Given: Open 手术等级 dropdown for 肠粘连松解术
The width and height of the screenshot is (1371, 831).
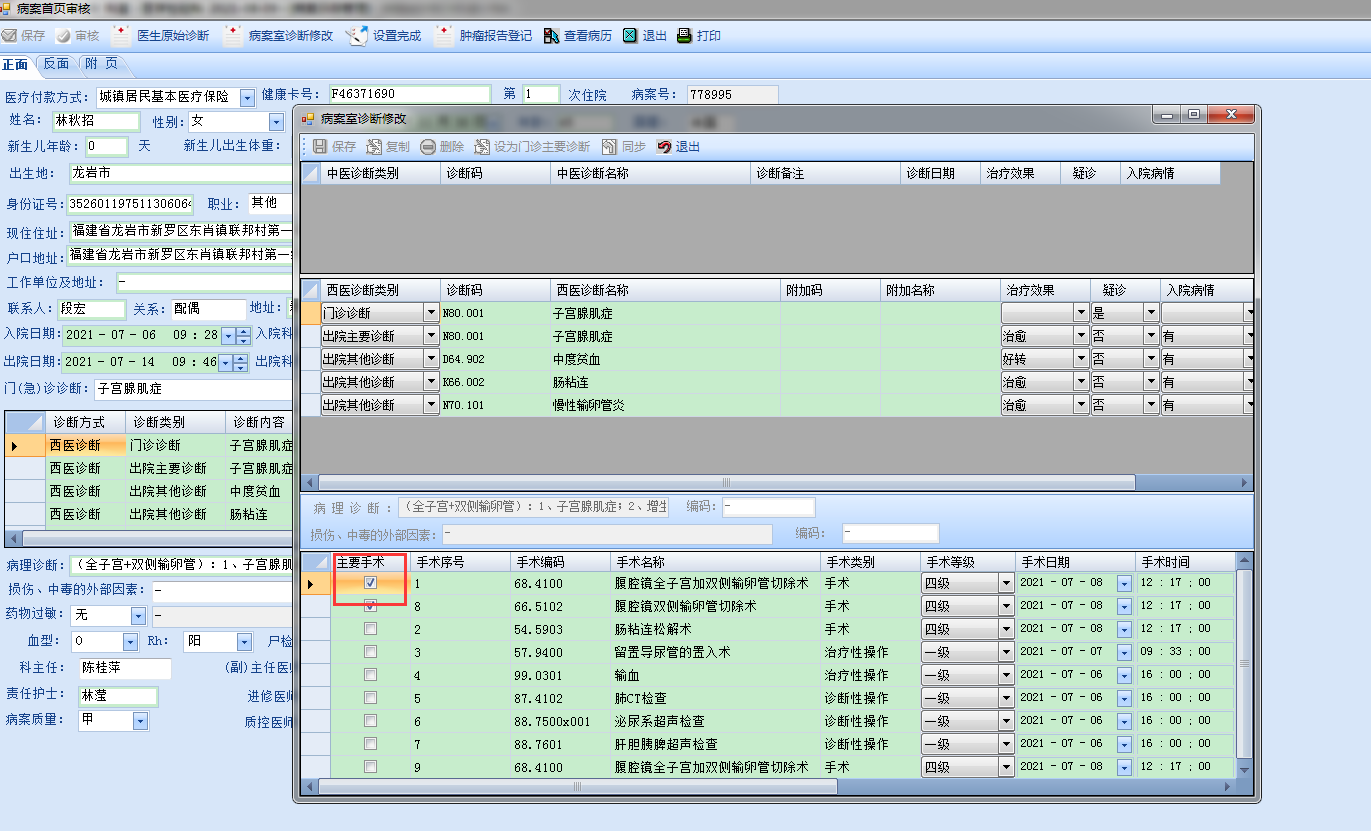Looking at the screenshot, I should click(1006, 629).
